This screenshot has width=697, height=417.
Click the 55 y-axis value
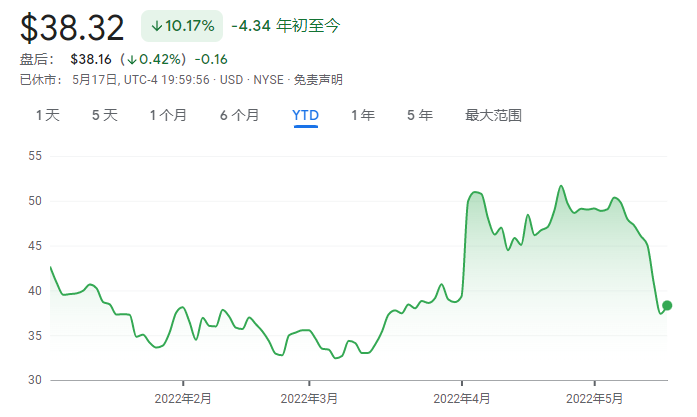tap(35, 156)
